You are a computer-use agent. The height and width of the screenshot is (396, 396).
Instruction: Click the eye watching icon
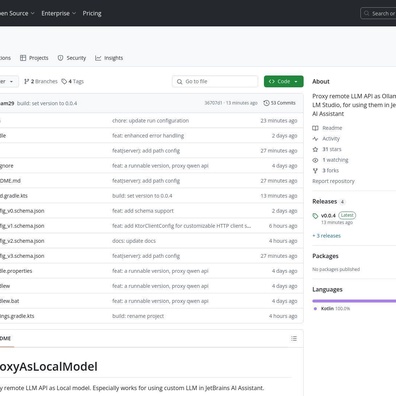pyautogui.click(x=315, y=160)
